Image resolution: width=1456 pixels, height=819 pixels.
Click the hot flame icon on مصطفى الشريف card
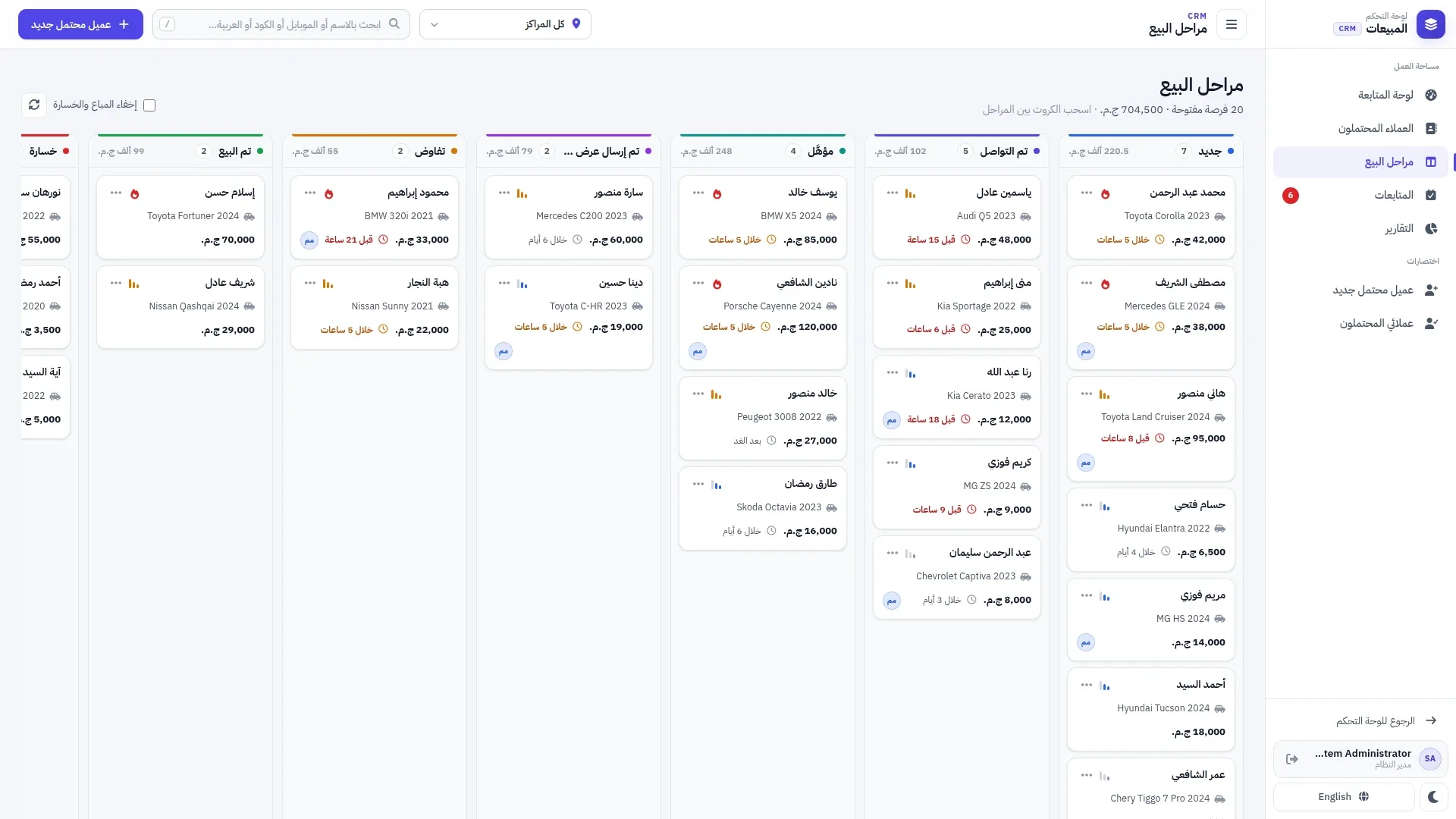(x=1106, y=284)
